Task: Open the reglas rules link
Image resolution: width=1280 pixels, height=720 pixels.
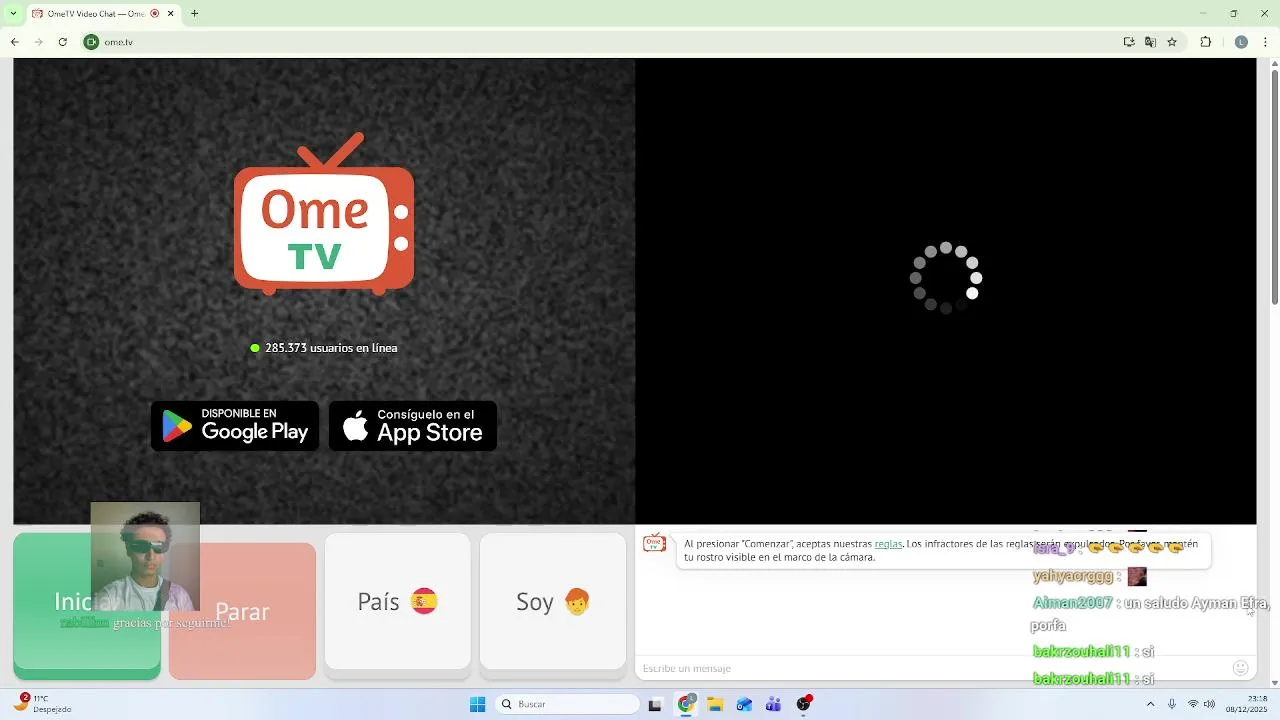Action: click(888, 544)
